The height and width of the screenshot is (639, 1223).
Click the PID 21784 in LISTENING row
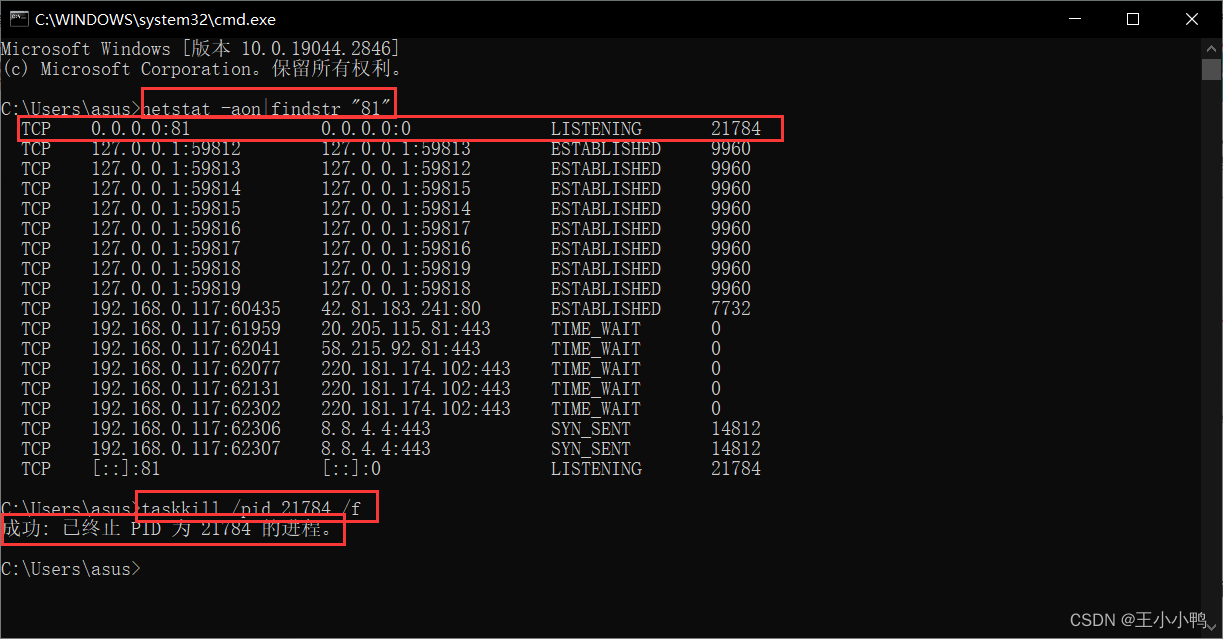click(x=736, y=128)
